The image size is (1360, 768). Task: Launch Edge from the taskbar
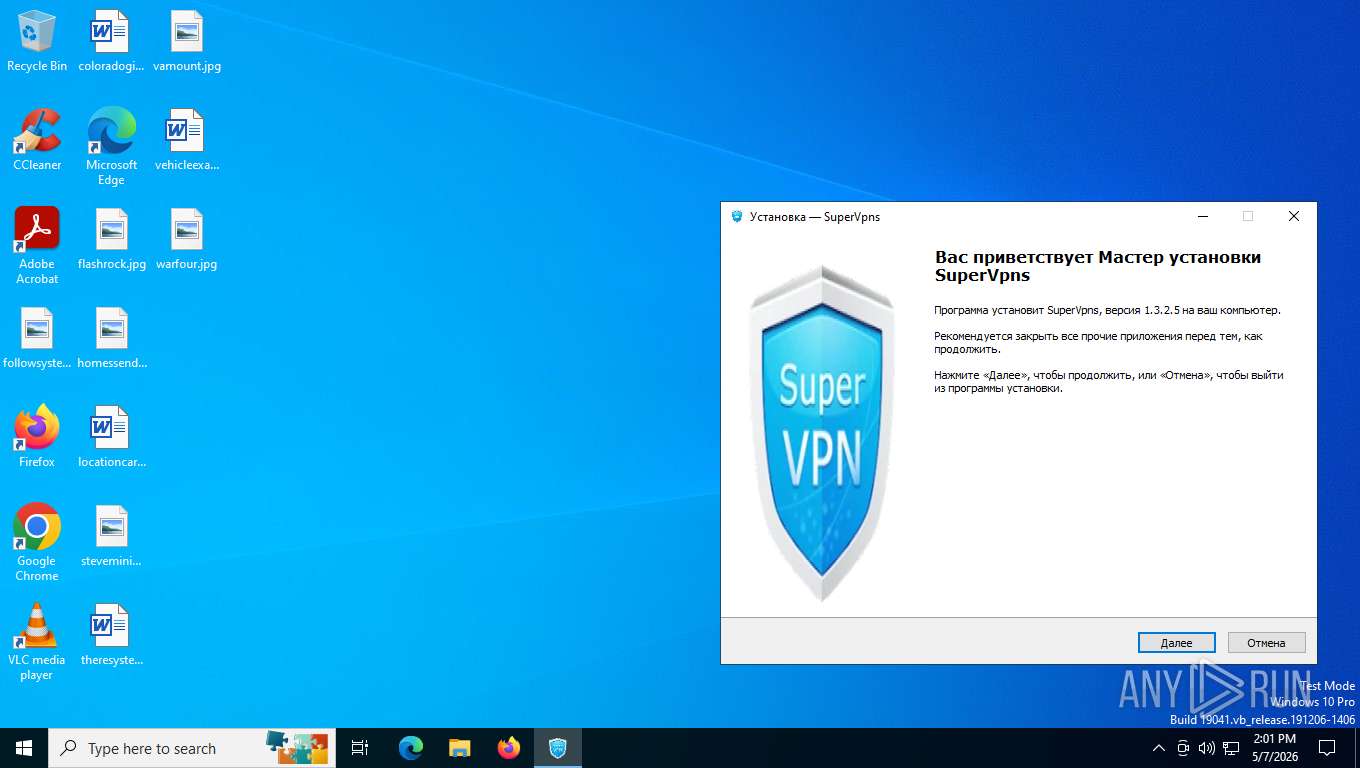411,748
